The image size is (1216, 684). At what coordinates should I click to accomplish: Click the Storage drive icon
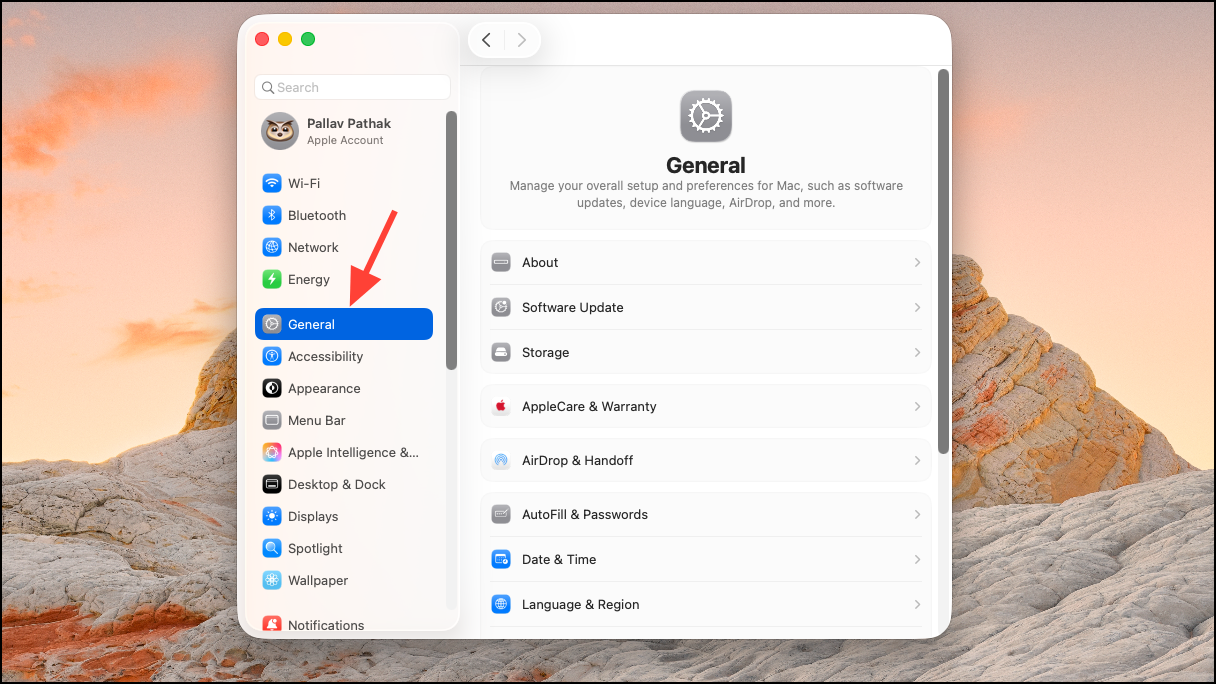tap(501, 352)
